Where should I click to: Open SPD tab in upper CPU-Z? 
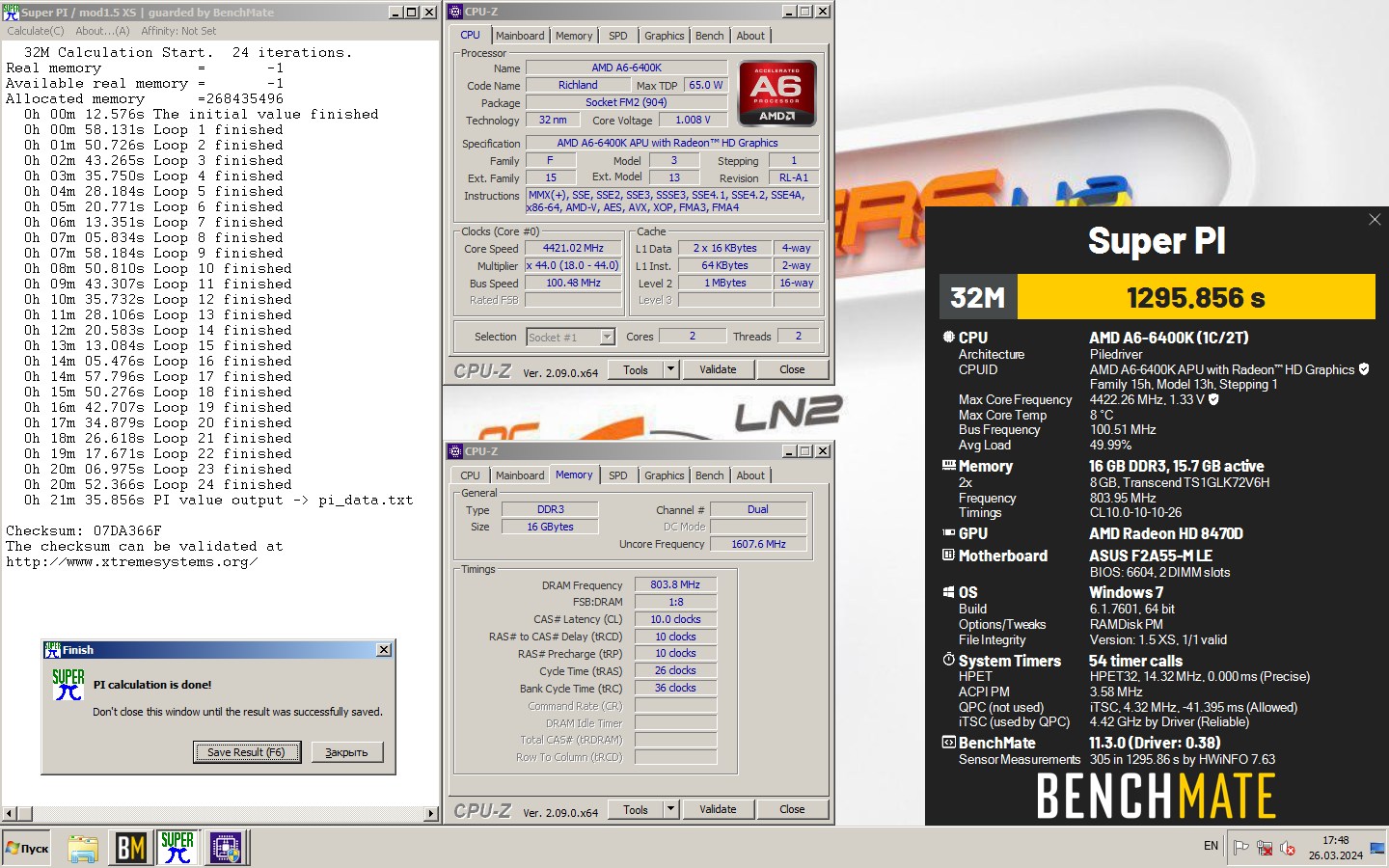618,36
